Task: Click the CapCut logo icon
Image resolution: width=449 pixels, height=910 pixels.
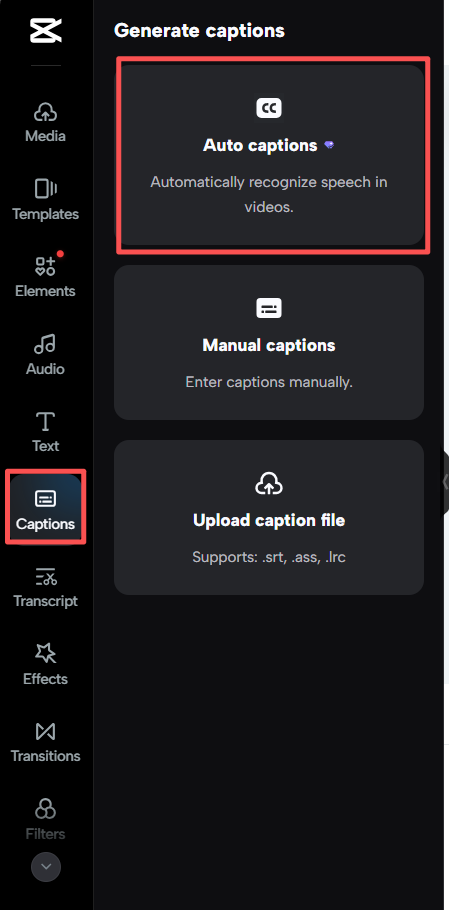Action: click(x=46, y=30)
